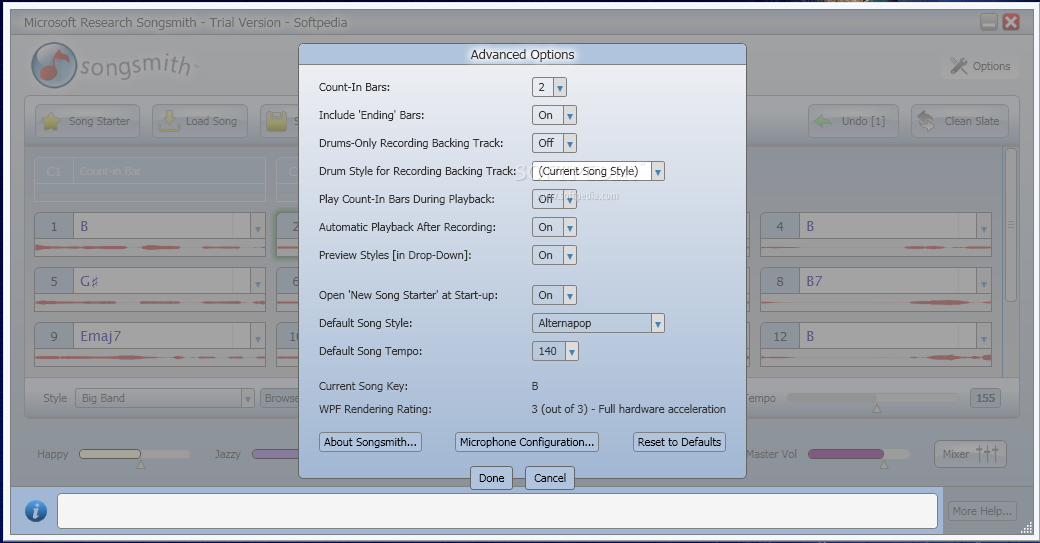Select bar 8 chord B7 cell

pos(888,282)
